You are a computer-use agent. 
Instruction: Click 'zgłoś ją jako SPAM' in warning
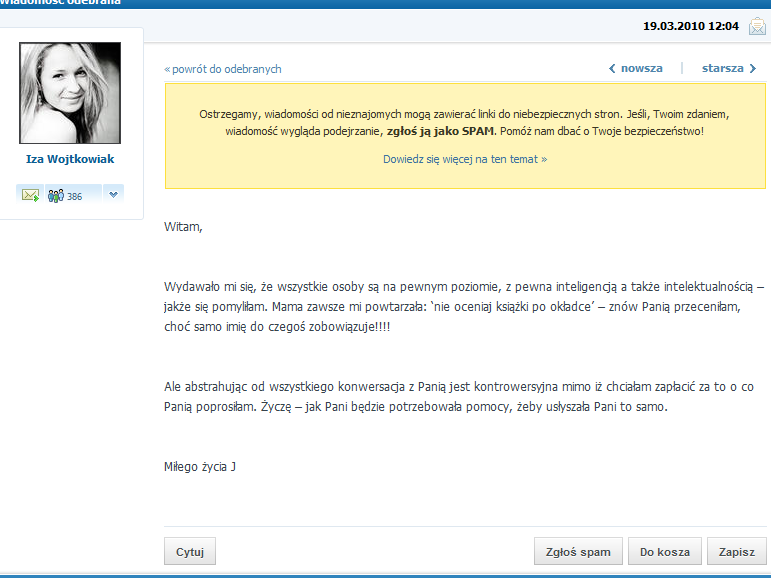coord(440,131)
